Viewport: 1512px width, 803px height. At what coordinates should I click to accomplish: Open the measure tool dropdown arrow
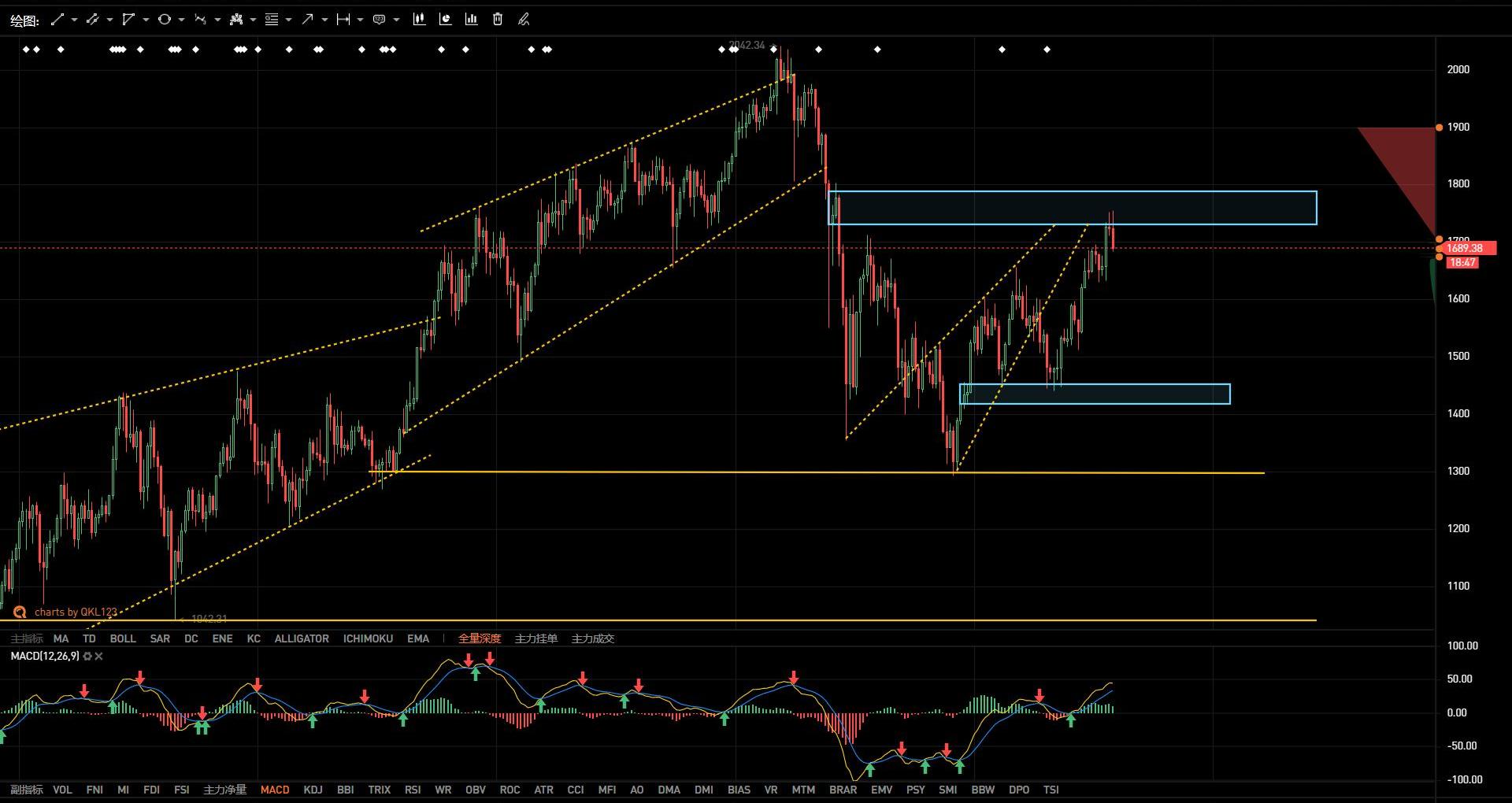(360, 20)
